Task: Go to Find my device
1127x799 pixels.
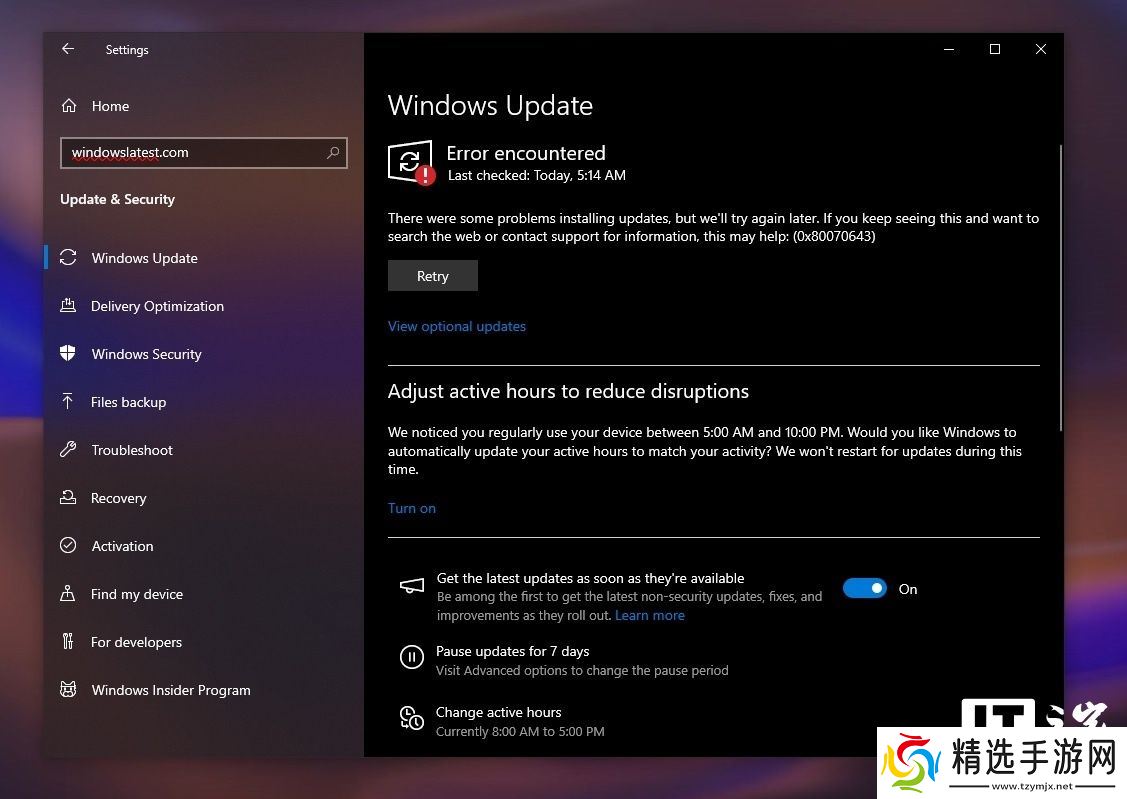Action: (136, 594)
